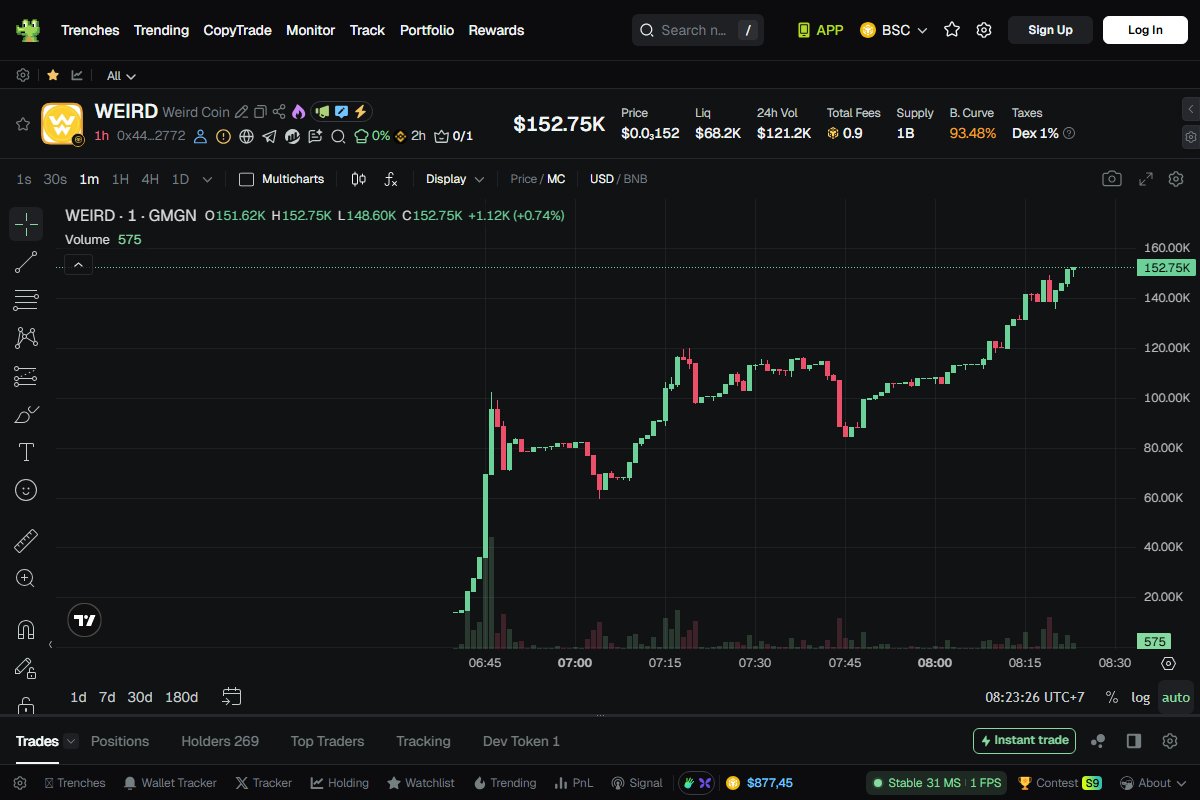Select the Text annotation tool
The width and height of the screenshot is (1200, 800).
[x=26, y=452]
